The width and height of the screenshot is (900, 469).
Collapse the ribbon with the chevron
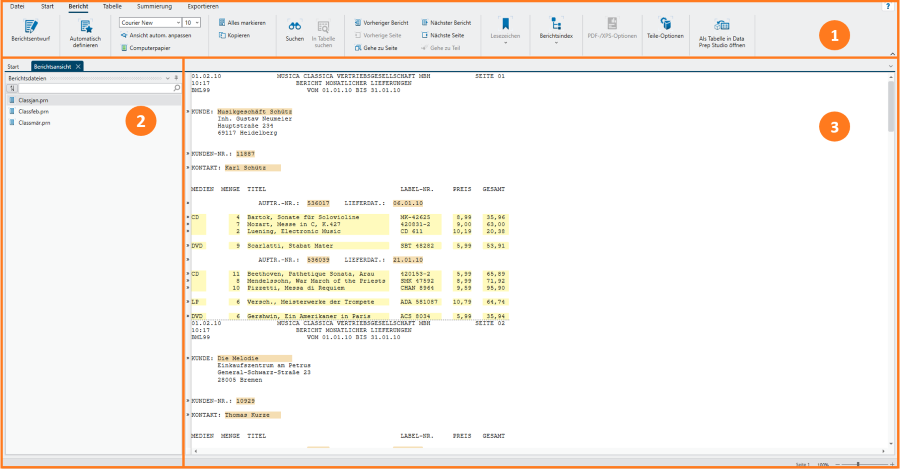(893, 53)
